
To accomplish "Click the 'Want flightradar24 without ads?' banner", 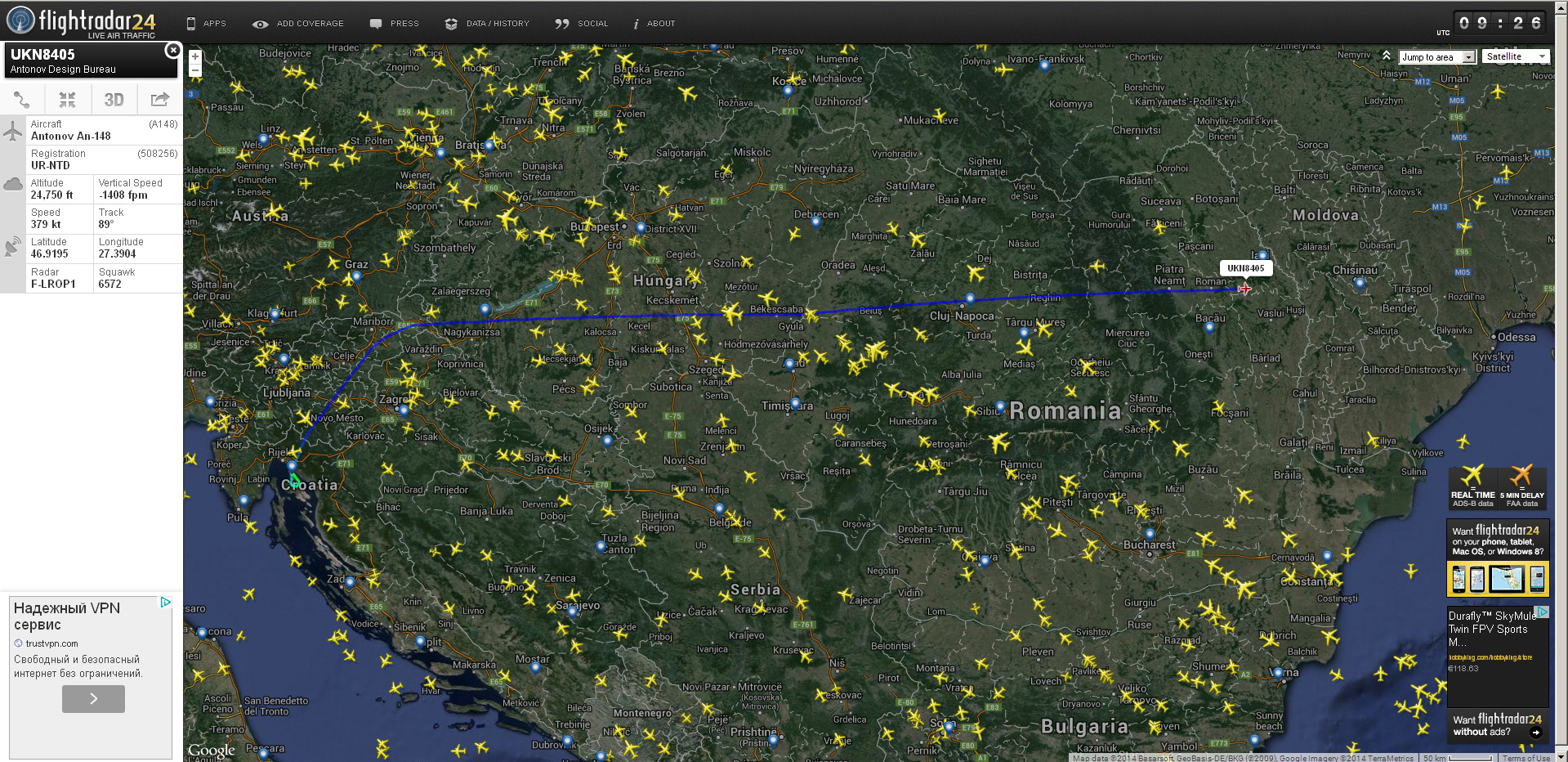I will tap(1497, 725).
